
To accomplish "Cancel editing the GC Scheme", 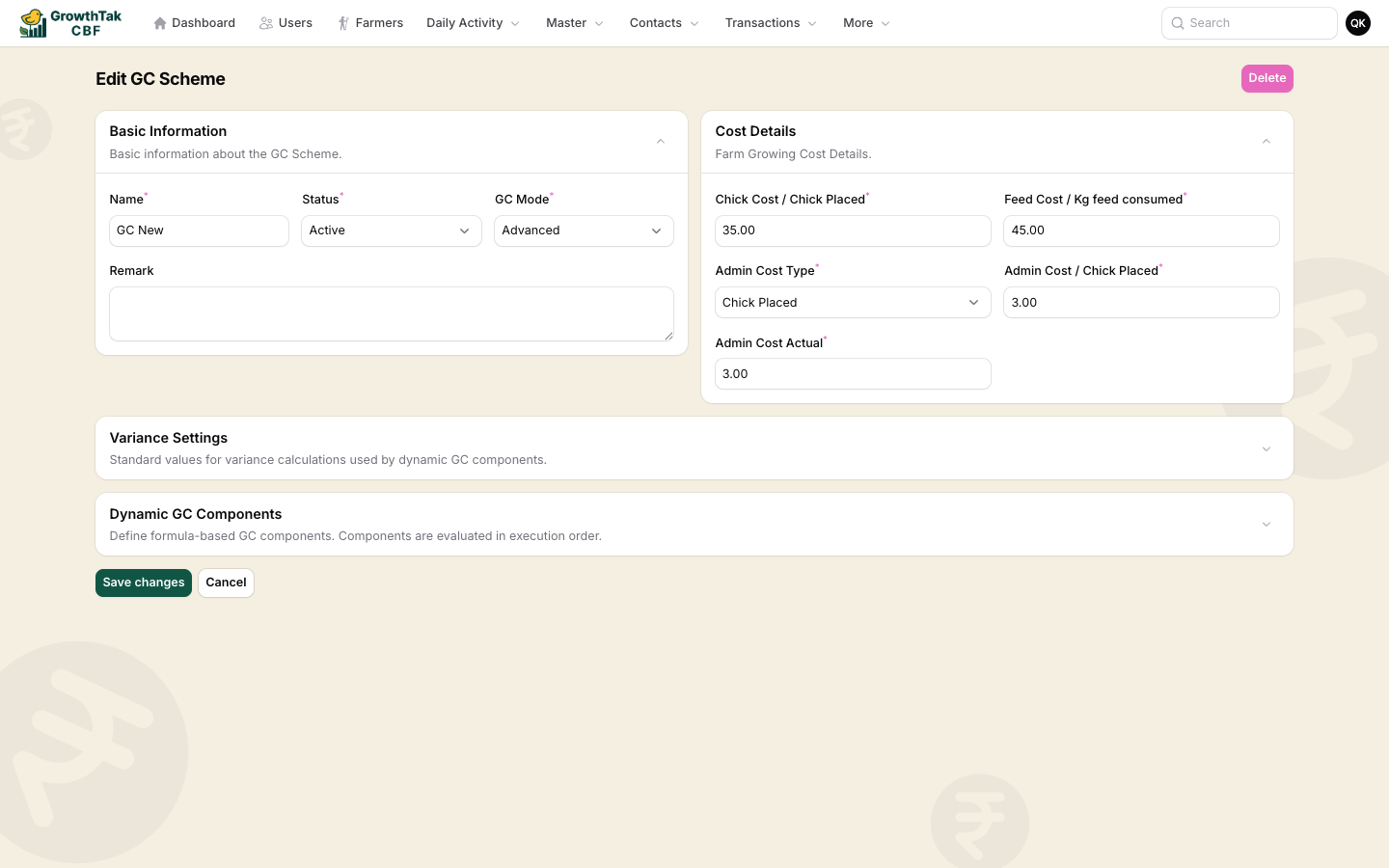I will coord(226,583).
